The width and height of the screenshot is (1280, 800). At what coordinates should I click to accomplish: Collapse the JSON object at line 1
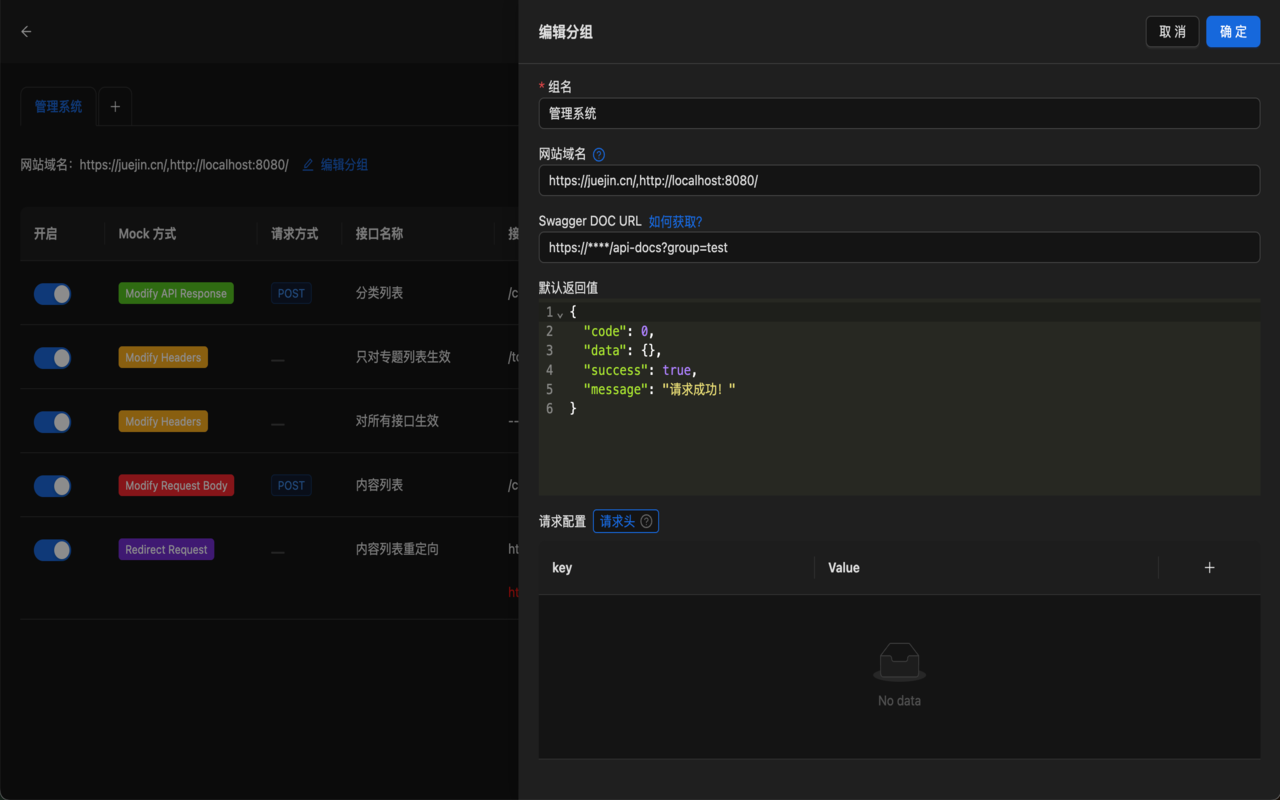558,311
